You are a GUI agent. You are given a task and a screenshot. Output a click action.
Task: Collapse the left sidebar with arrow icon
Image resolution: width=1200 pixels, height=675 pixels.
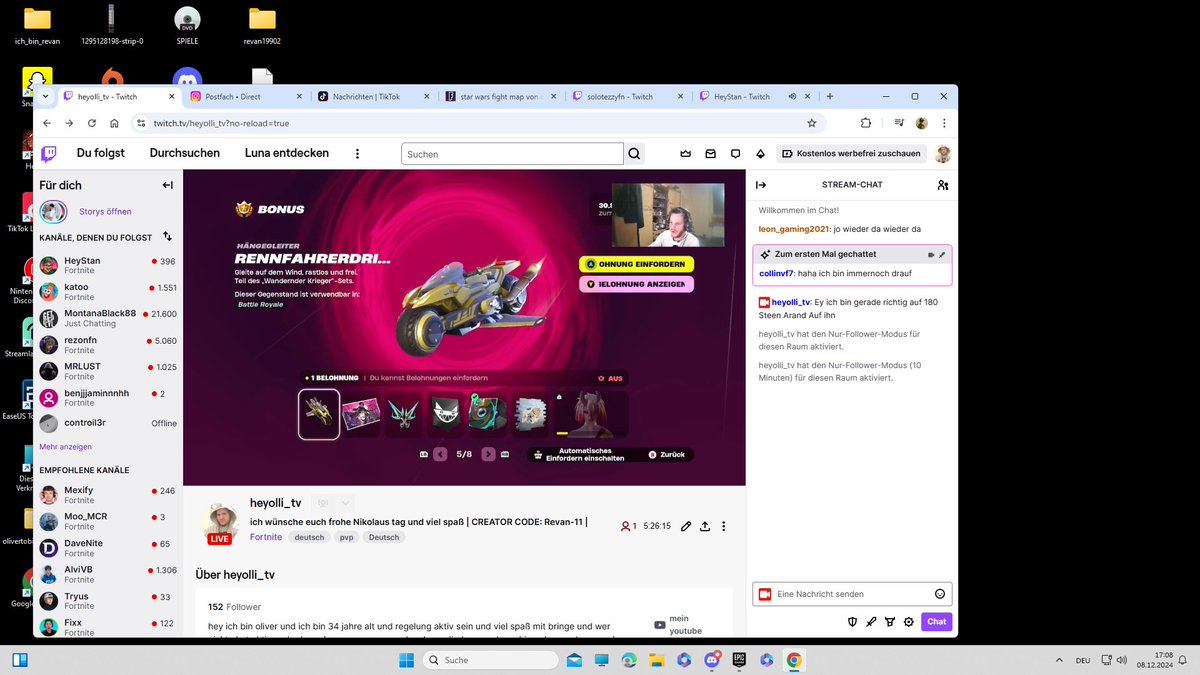point(167,185)
